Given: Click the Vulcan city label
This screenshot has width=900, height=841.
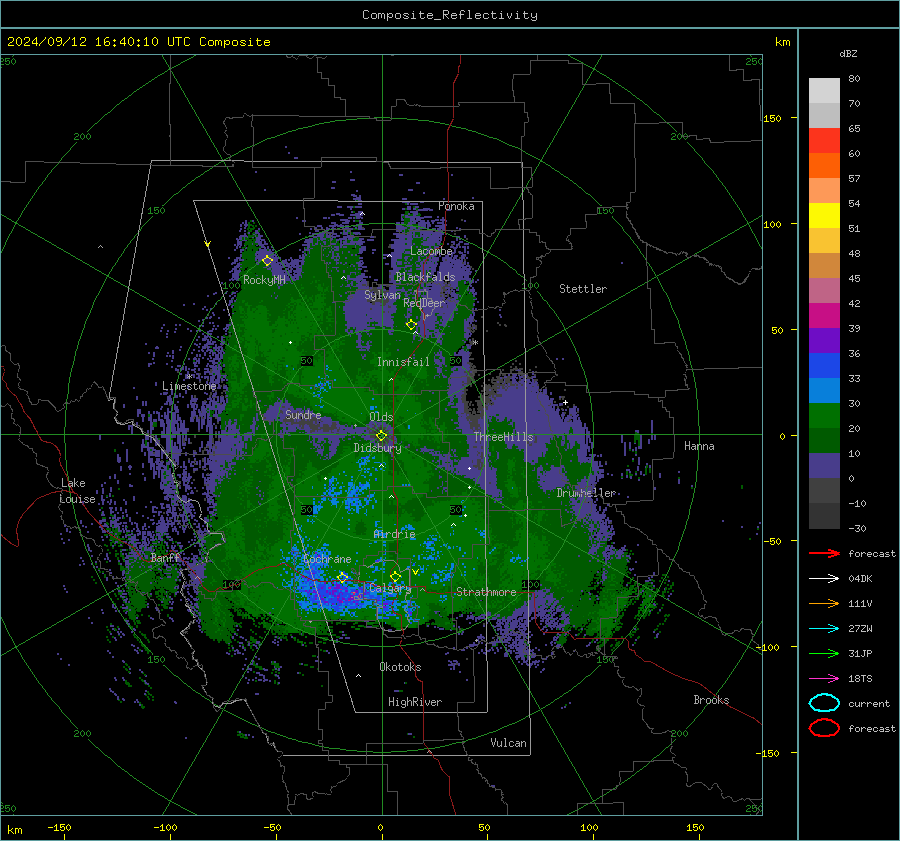Looking at the screenshot, I should click(508, 743).
